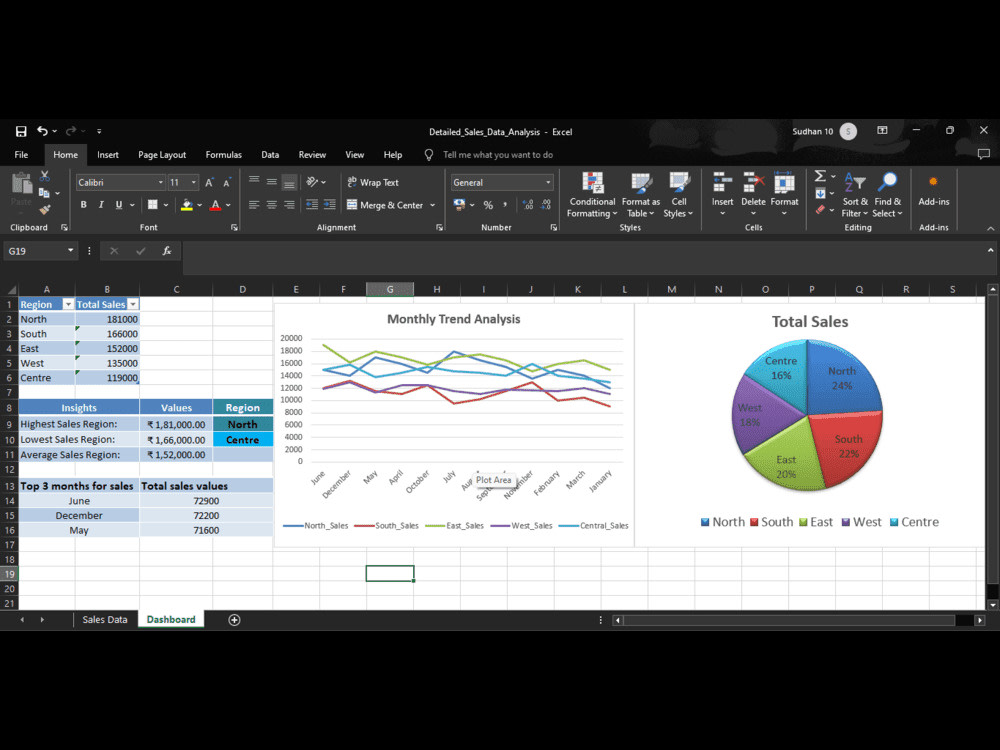
Task: Open Find & Select menu
Action: coord(887,195)
